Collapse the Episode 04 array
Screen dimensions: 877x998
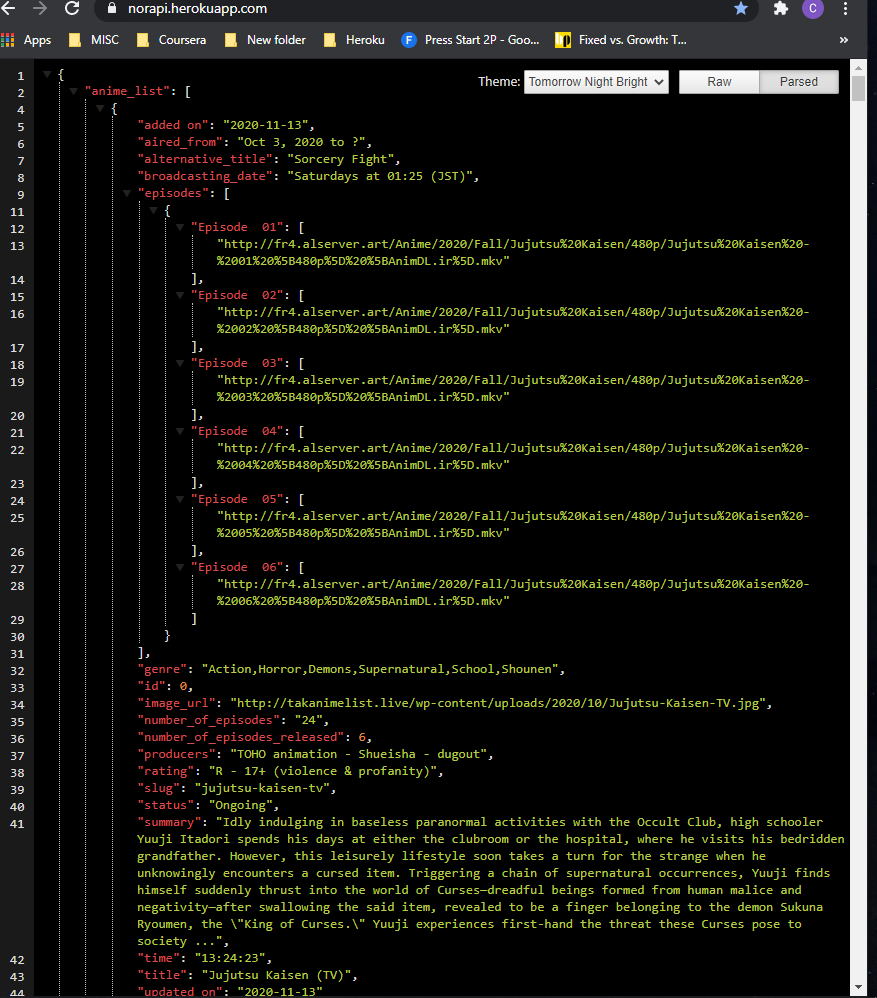coord(180,431)
